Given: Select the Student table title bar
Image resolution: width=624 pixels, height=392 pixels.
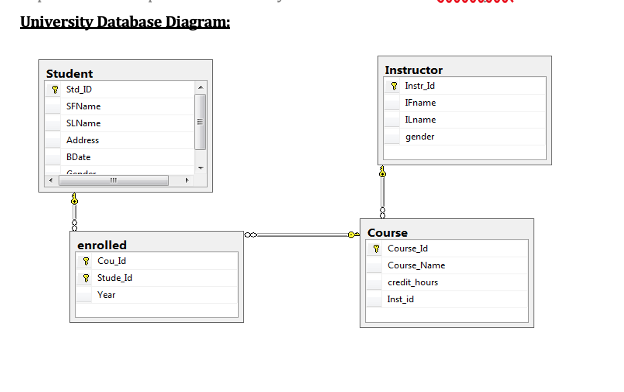Looking at the screenshot, I should (x=125, y=73).
